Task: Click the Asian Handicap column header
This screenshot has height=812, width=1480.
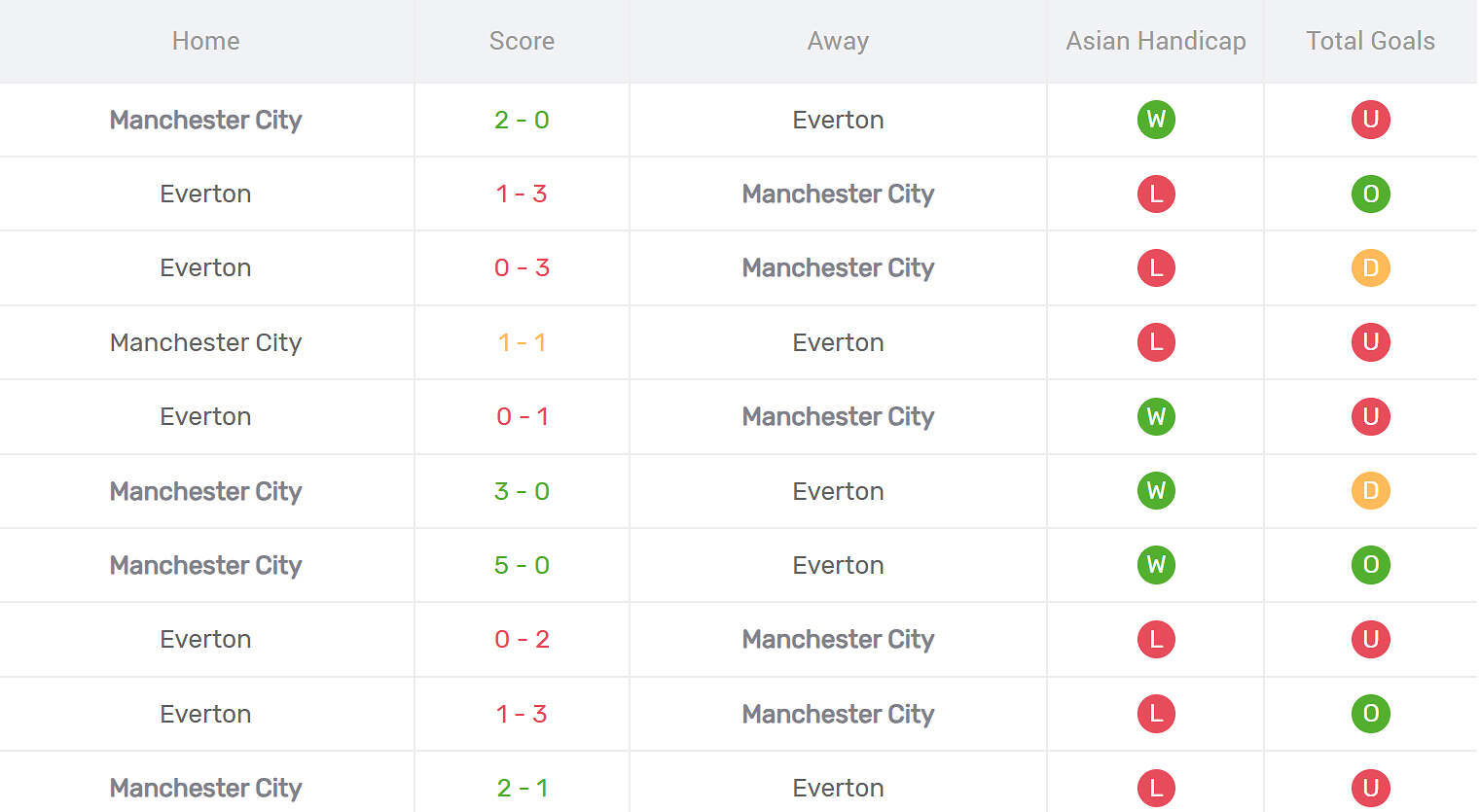Action: (1156, 41)
